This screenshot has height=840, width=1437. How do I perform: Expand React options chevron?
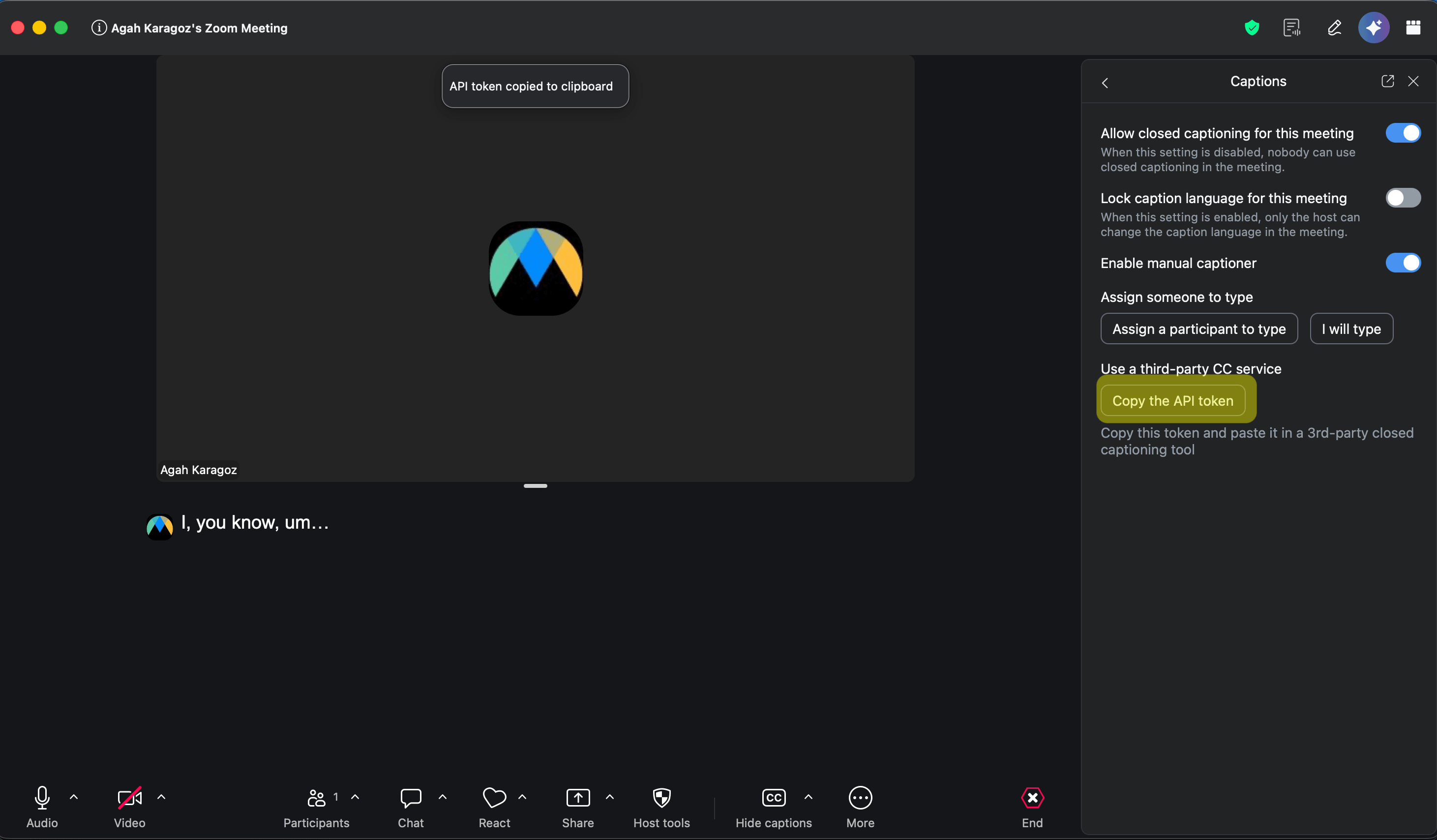coord(522,797)
